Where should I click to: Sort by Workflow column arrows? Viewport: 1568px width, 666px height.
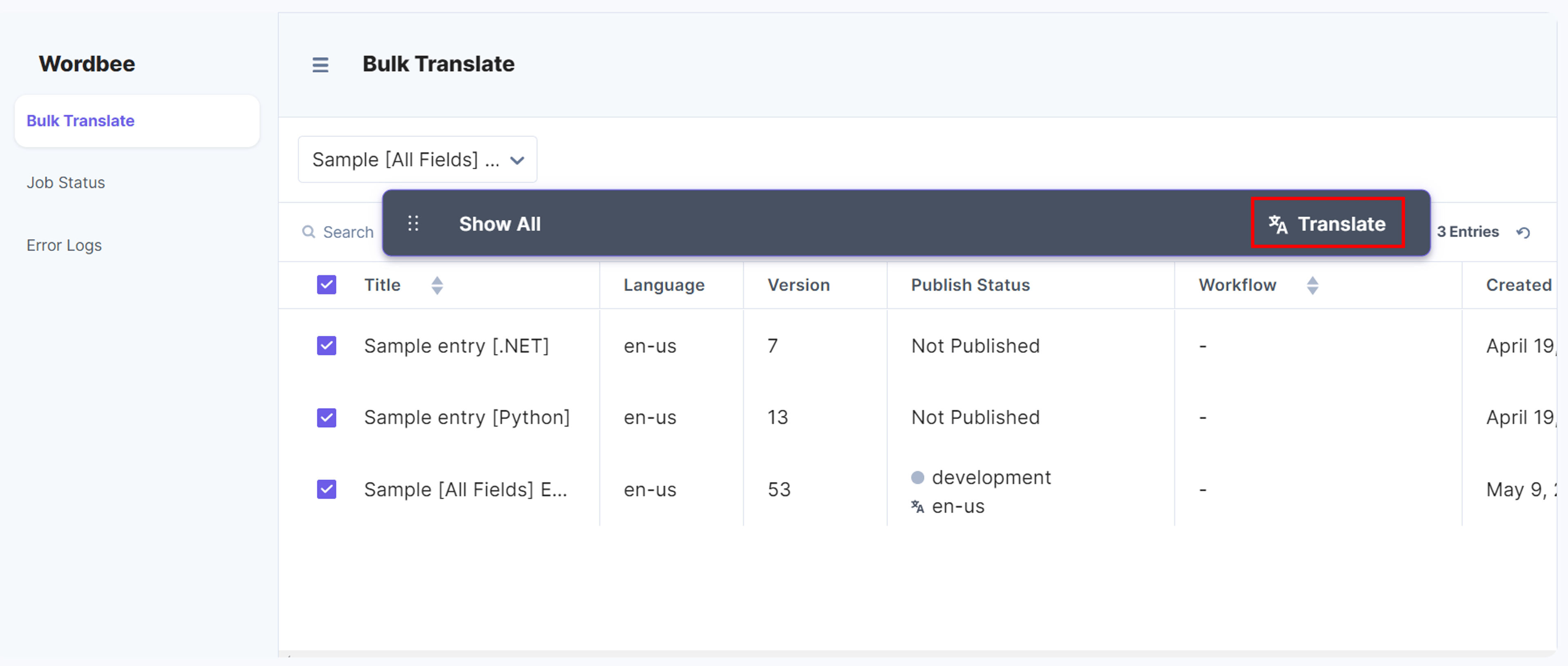click(x=1312, y=285)
